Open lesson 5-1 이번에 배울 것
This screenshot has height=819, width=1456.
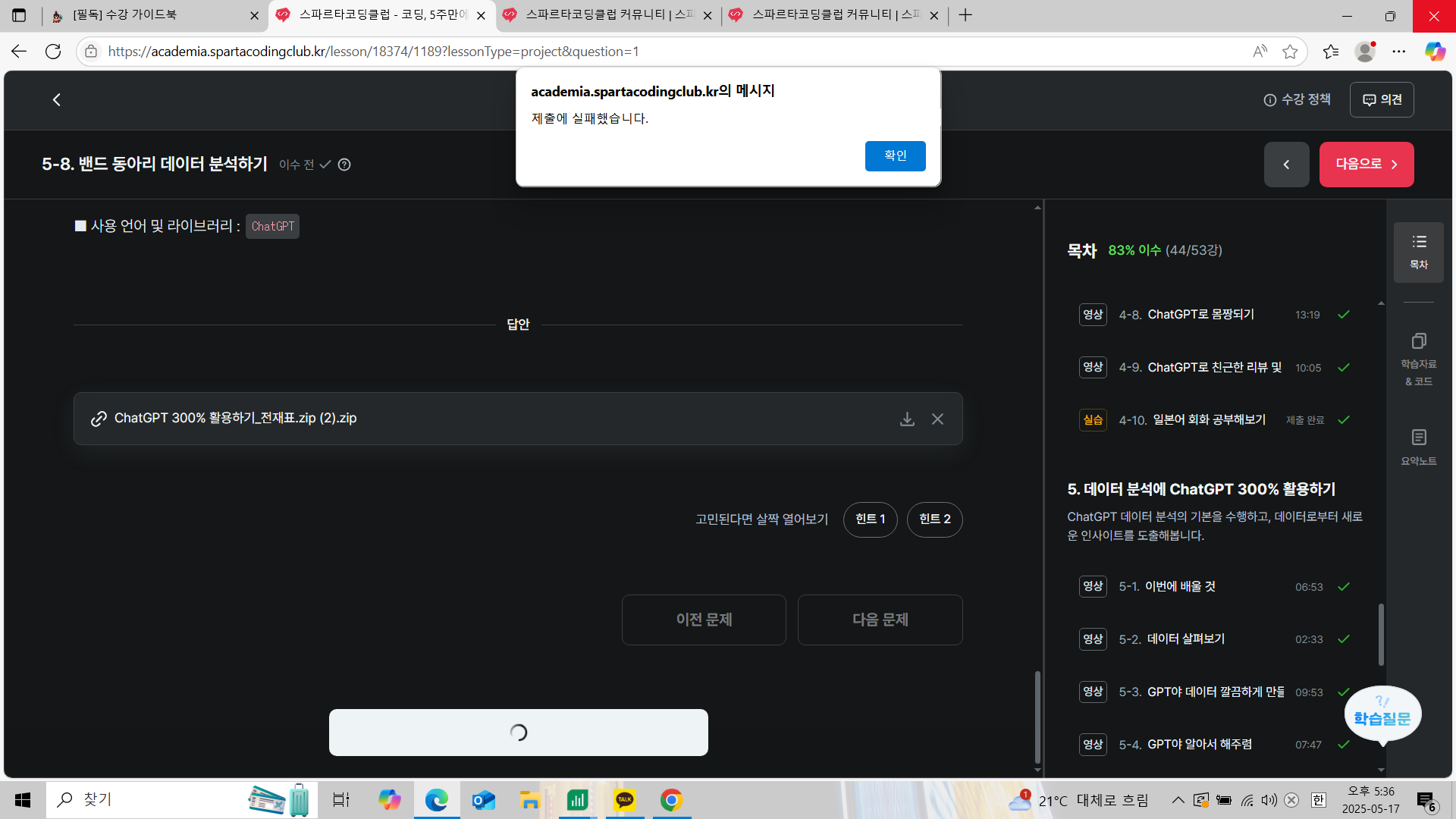tap(1213, 586)
